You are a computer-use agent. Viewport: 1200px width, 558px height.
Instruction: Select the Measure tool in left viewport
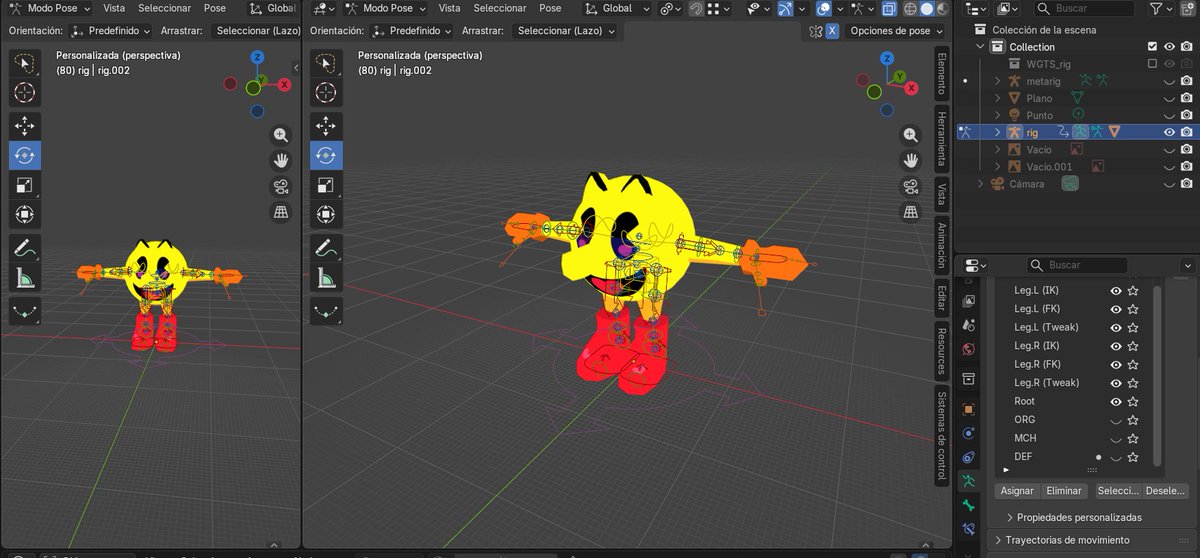click(24, 277)
